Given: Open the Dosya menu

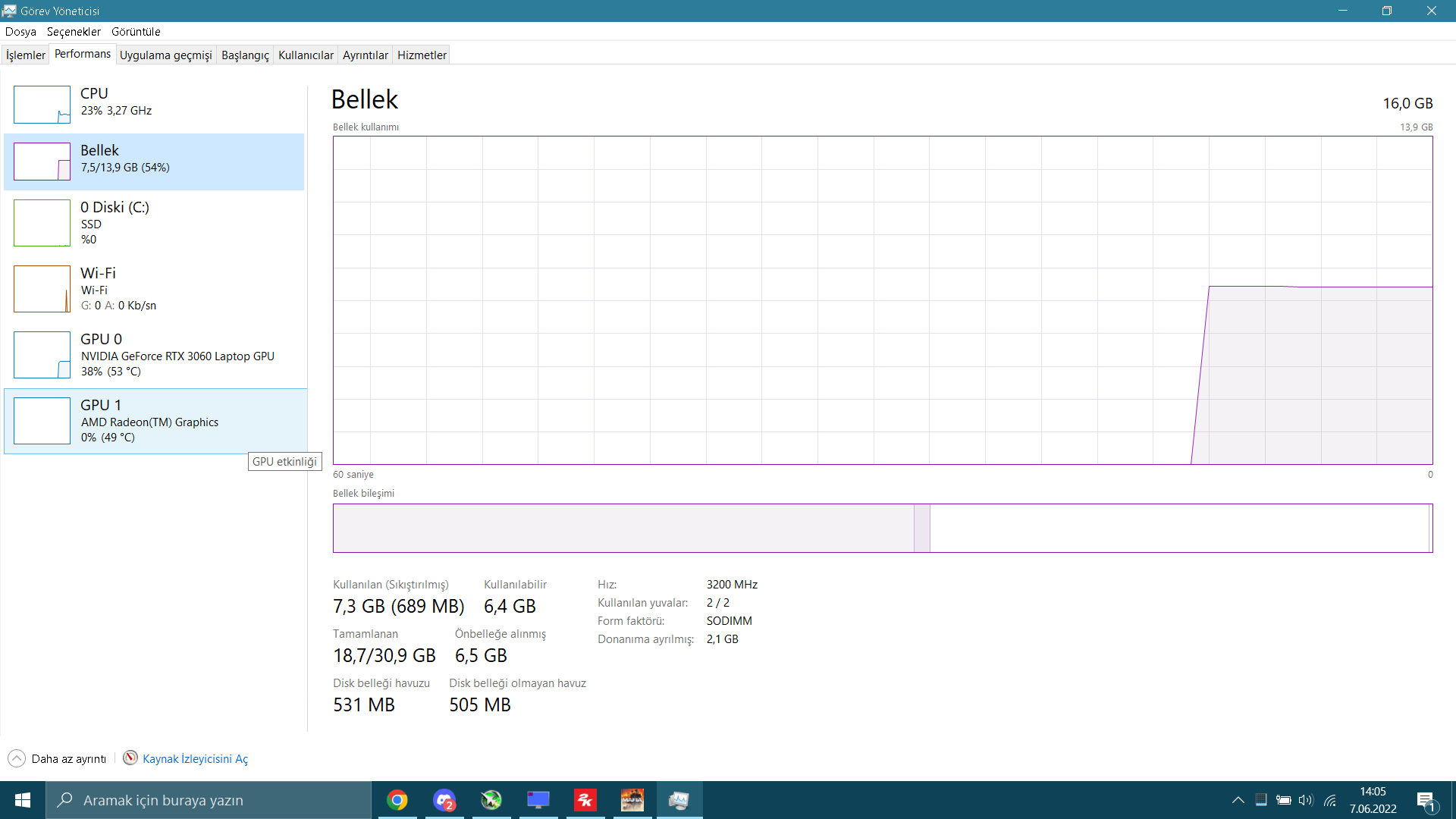Looking at the screenshot, I should pyautogui.click(x=20, y=32).
